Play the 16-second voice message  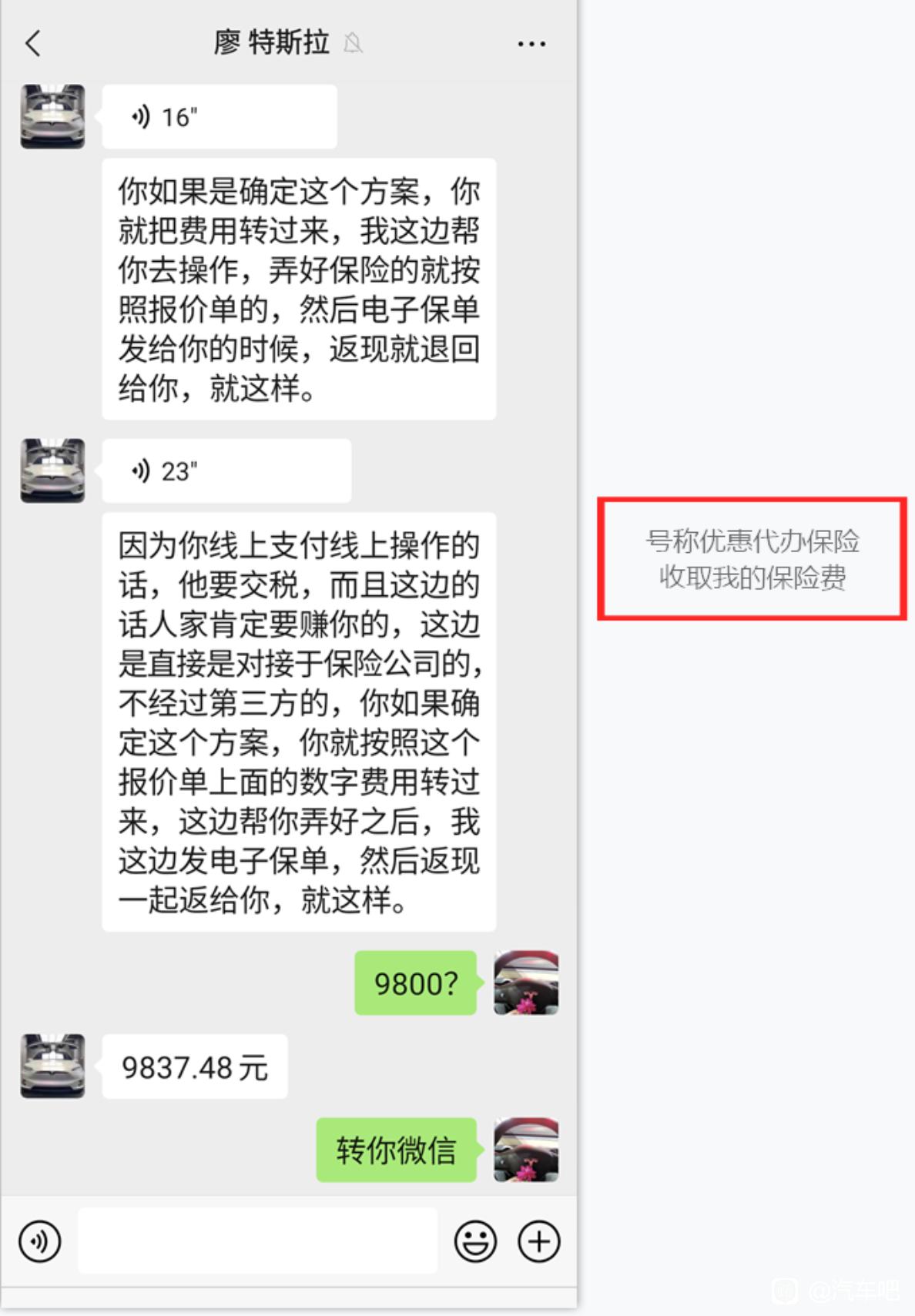[x=220, y=116]
